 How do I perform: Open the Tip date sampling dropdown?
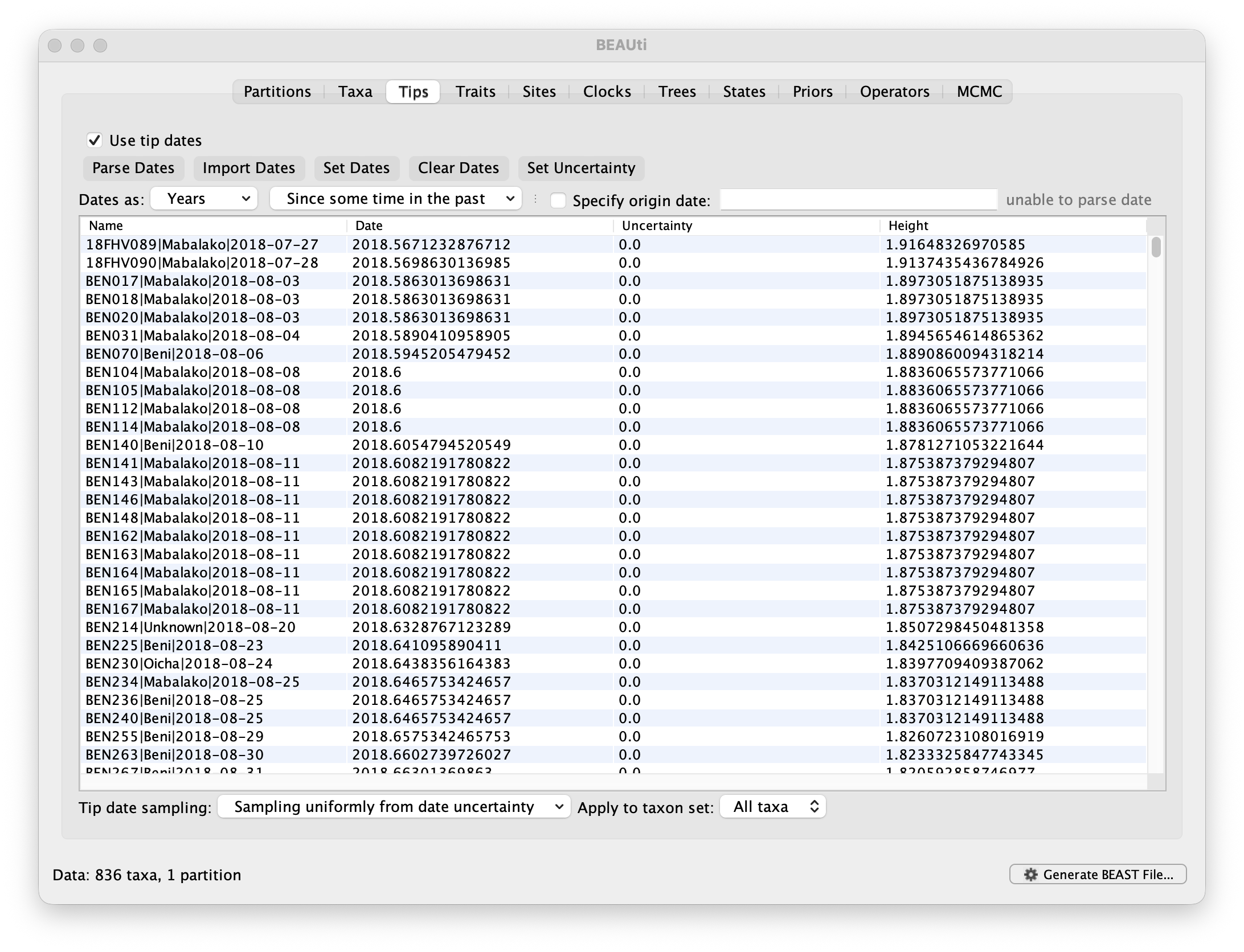[394, 807]
